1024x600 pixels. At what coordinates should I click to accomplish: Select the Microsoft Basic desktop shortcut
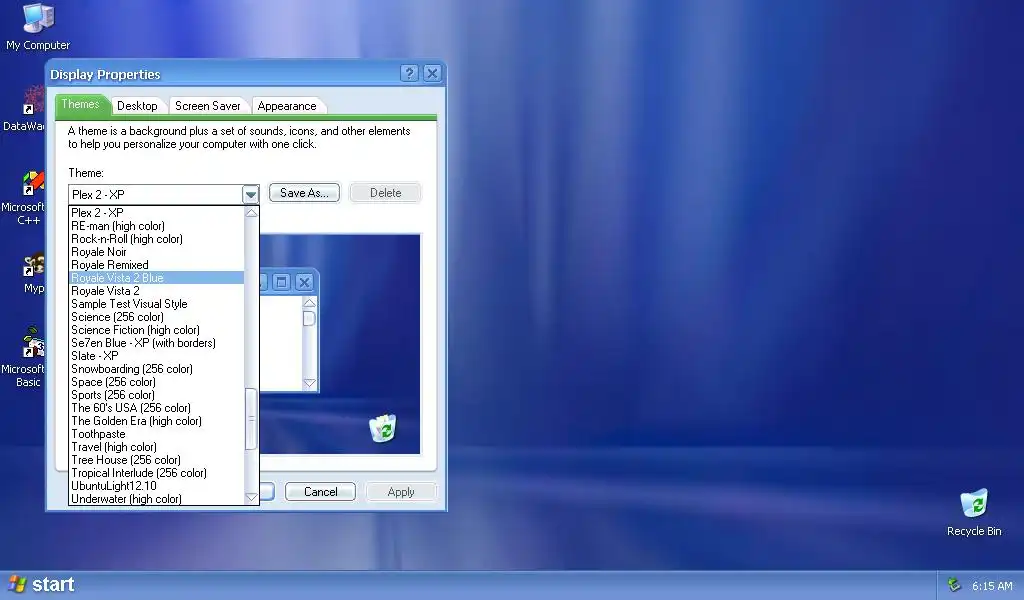point(24,357)
